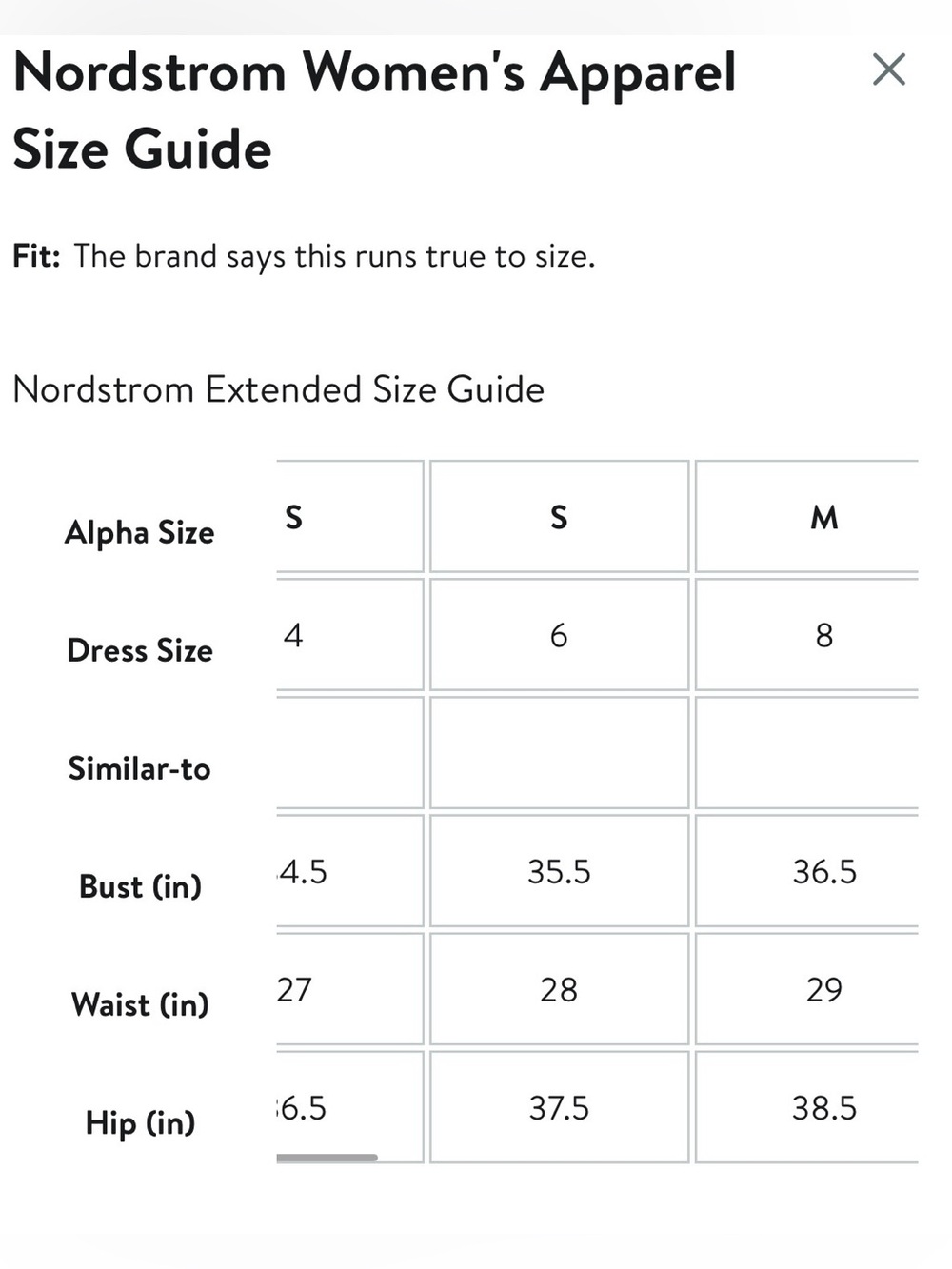Select the dress size 8 cell
Viewport: 952px width, 1269px height.
[x=807, y=635]
